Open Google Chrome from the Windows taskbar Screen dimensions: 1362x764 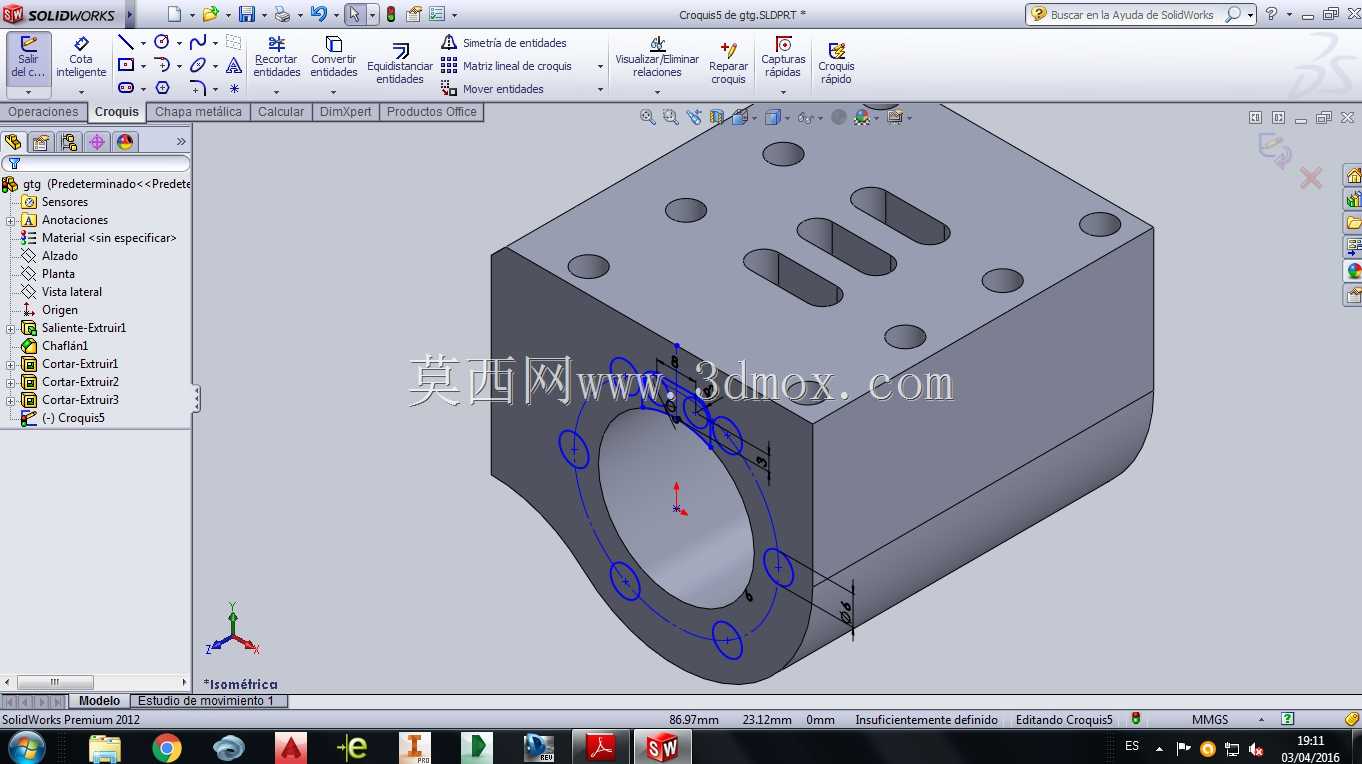tap(167, 747)
